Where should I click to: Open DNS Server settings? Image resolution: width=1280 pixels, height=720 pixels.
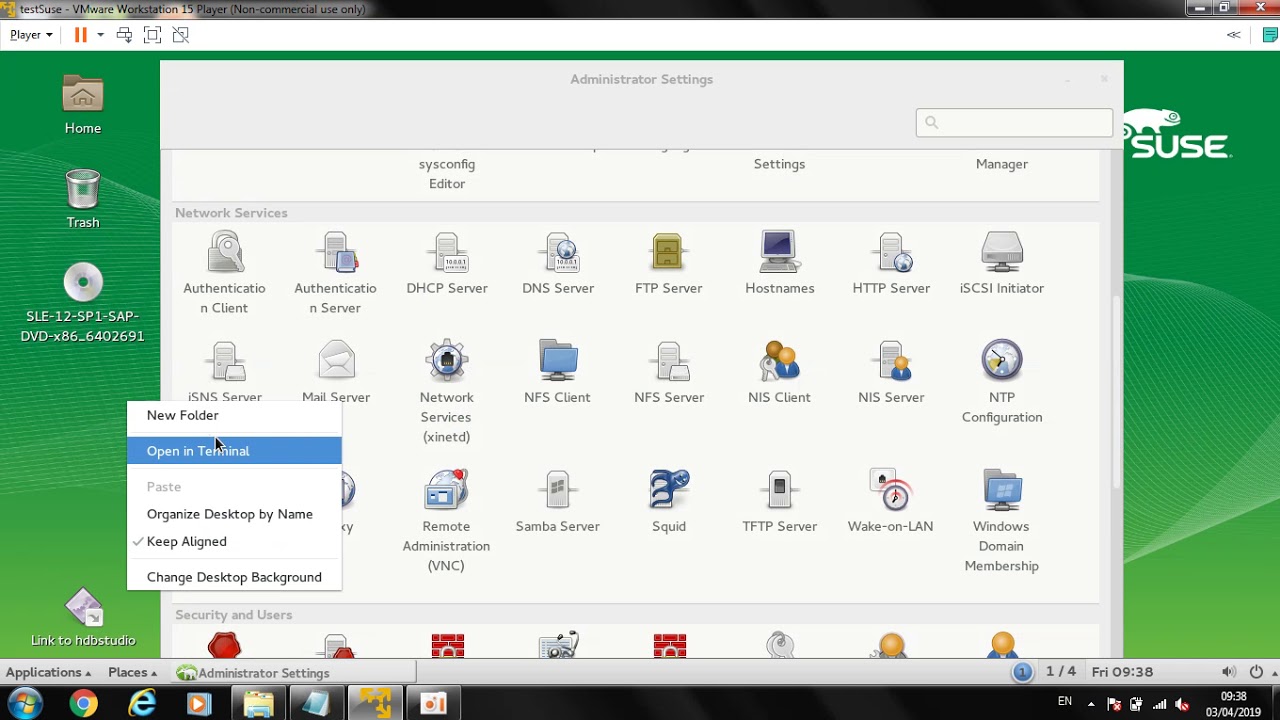coord(558,263)
